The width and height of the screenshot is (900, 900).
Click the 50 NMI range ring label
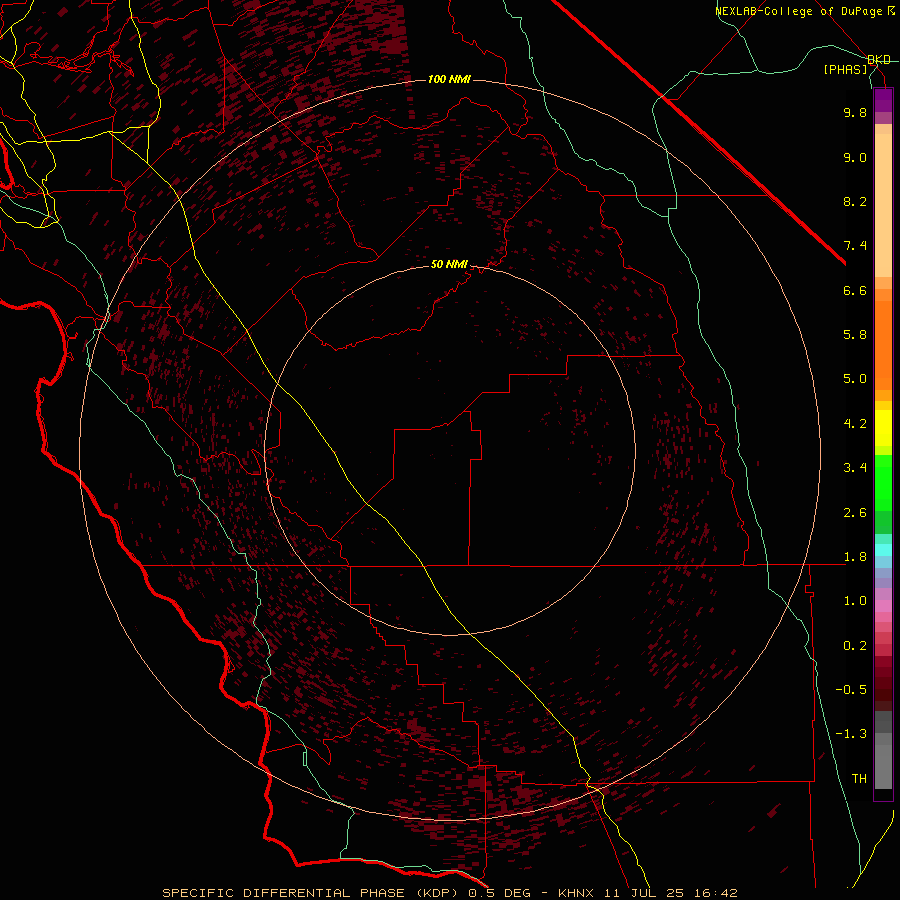[x=449, y=264]
